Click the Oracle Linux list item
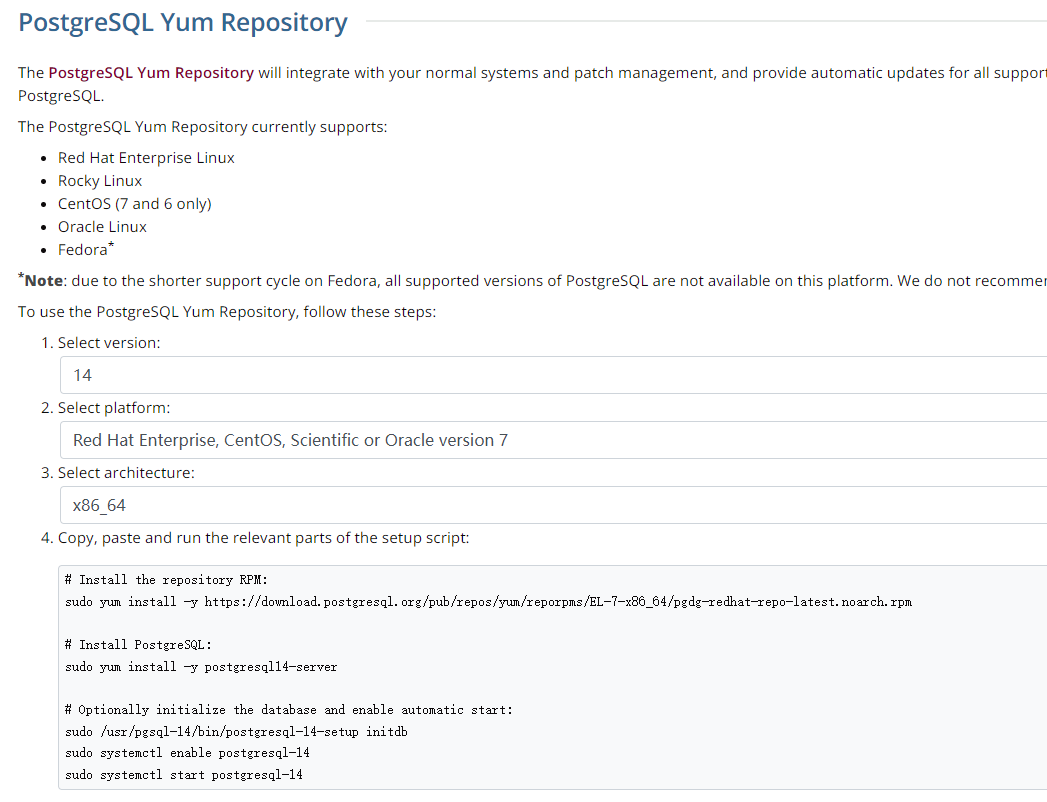Image resolution: width=1047 pixels, height=802 pixels. (102, 227)
